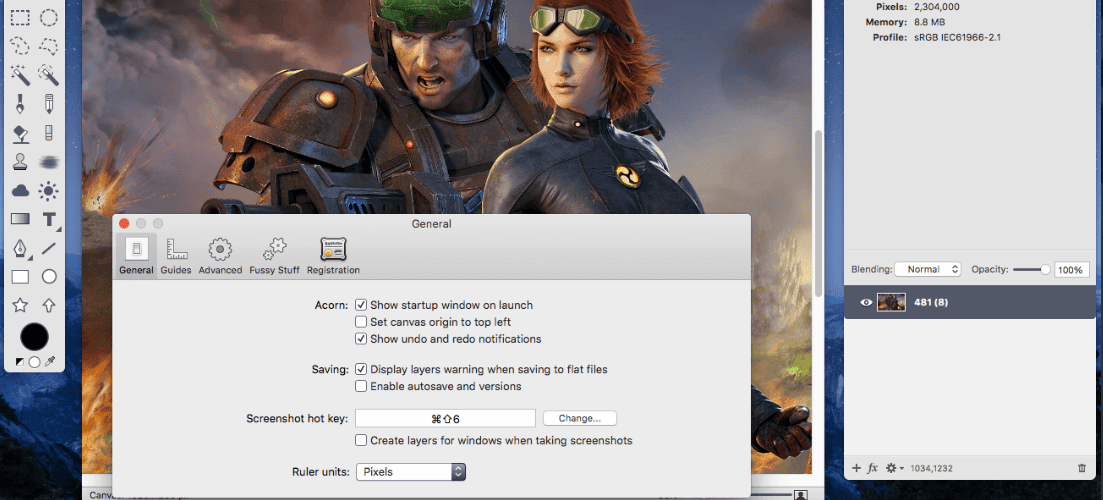
Task: Open the Fussy Stuff preferences tab
Action: 274,257
